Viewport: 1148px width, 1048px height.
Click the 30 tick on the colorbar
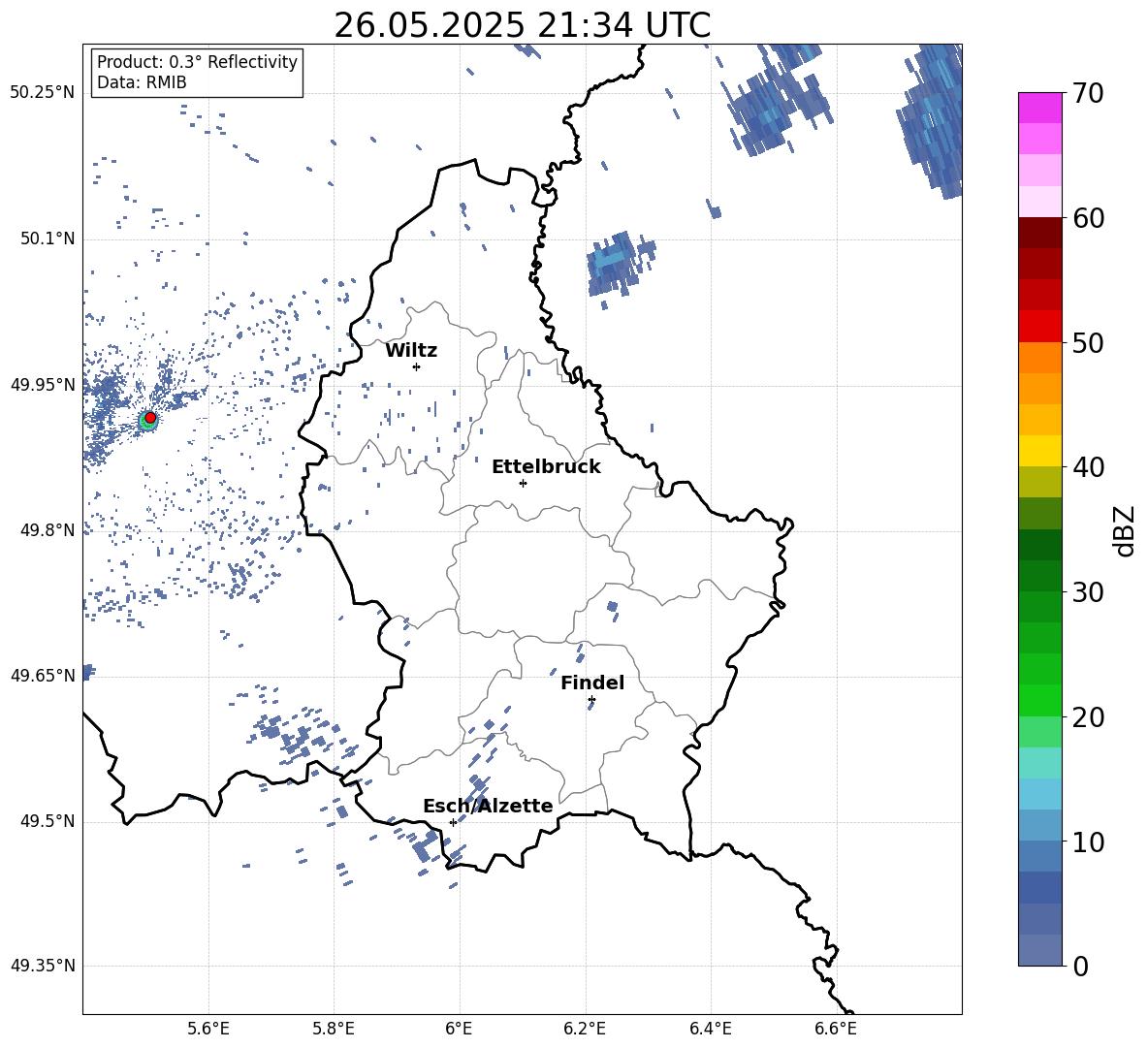[x=1088, y=592]
